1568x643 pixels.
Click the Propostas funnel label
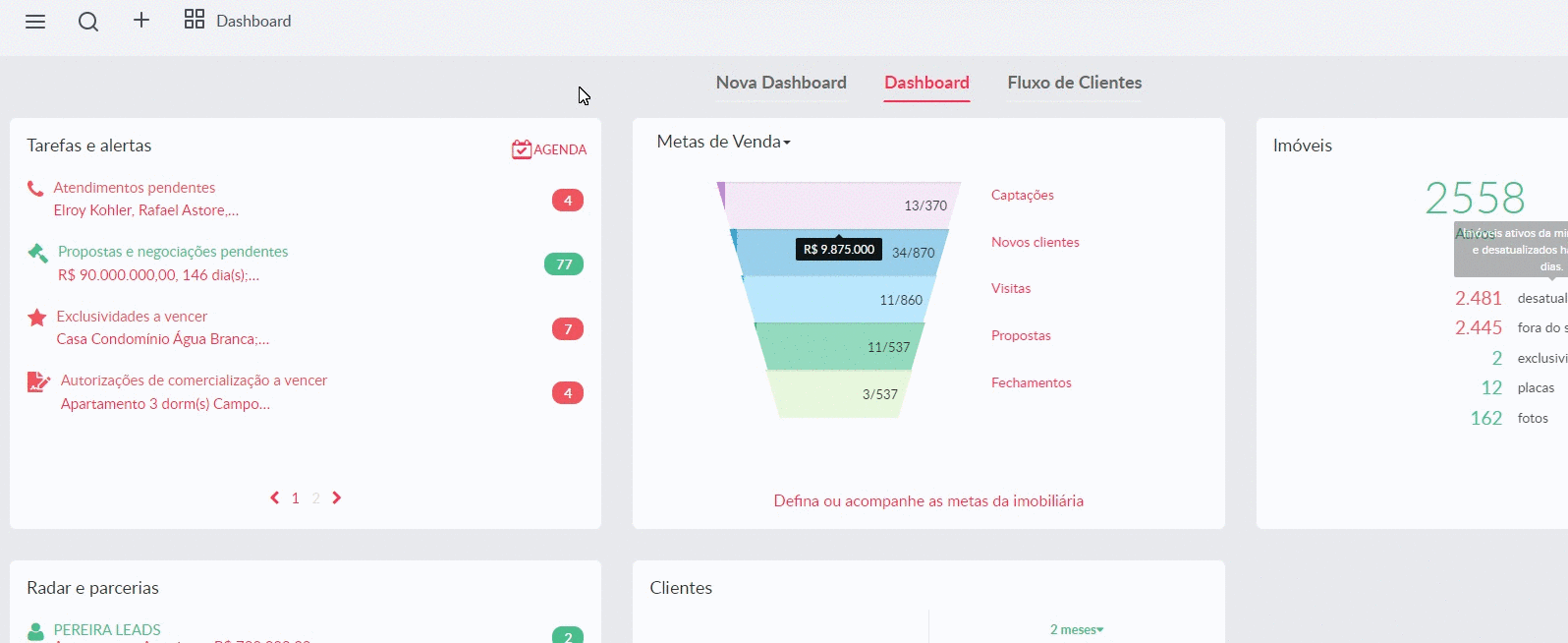(x=1021, y=335)
